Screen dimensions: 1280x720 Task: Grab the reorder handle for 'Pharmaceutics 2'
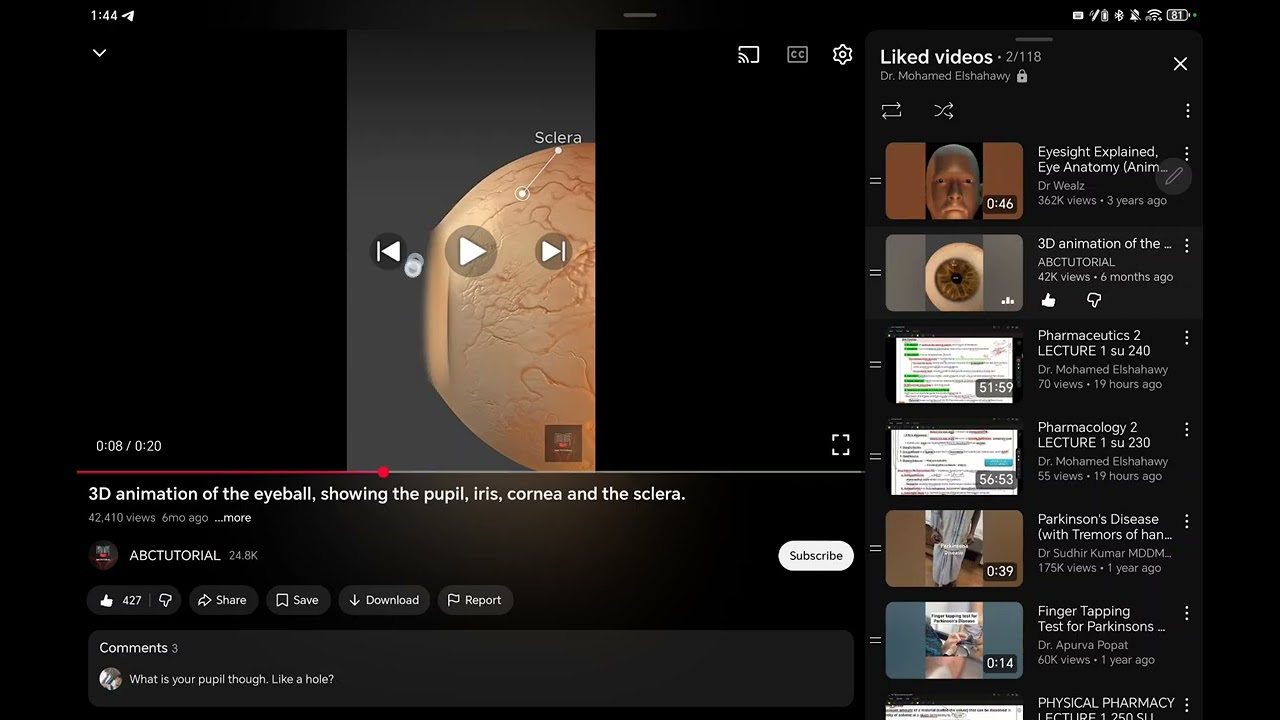[x=875, y=365]
